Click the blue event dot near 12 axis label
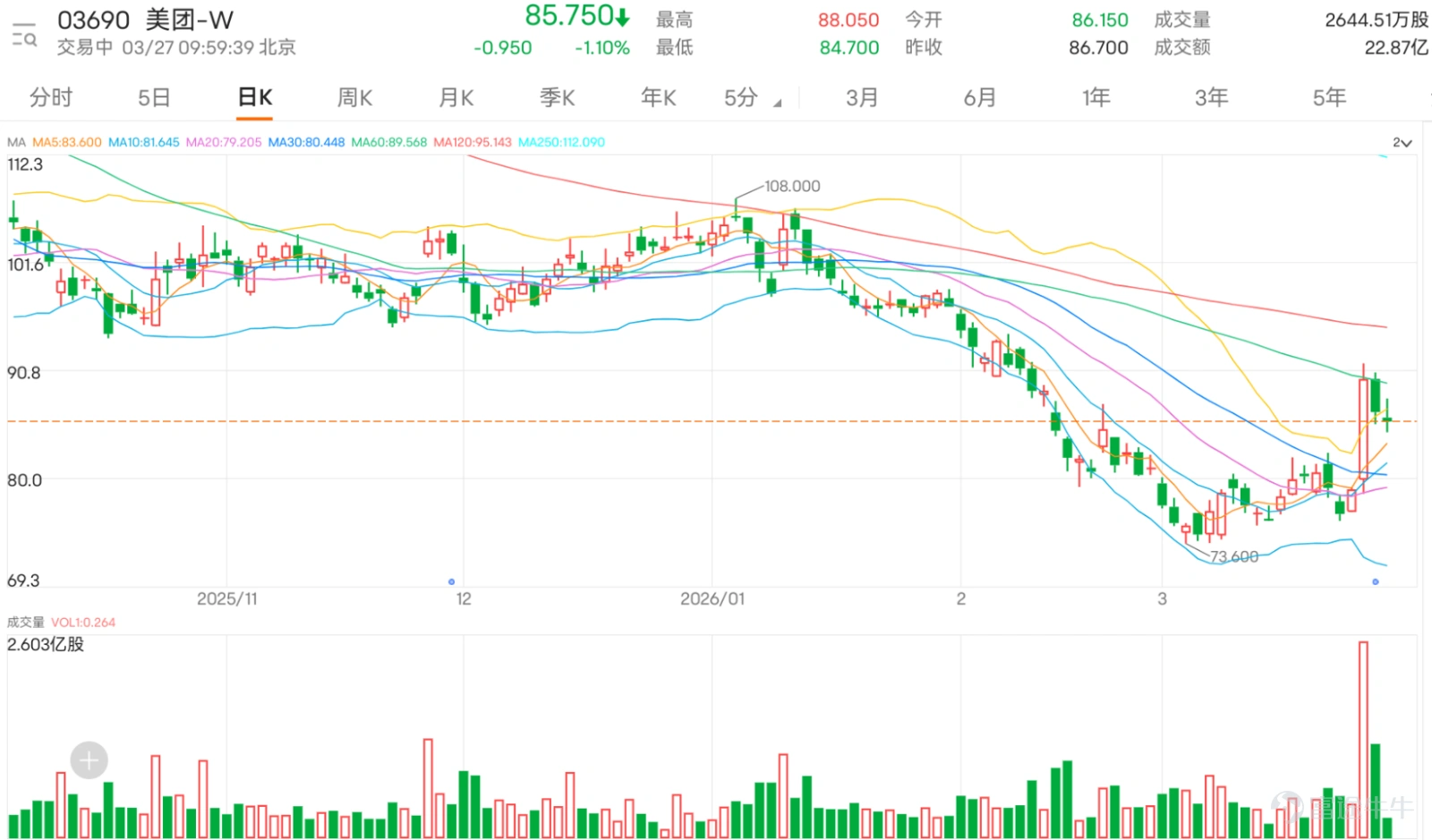The height and width of the screenshot is (840, 1432). click(451, 581)
